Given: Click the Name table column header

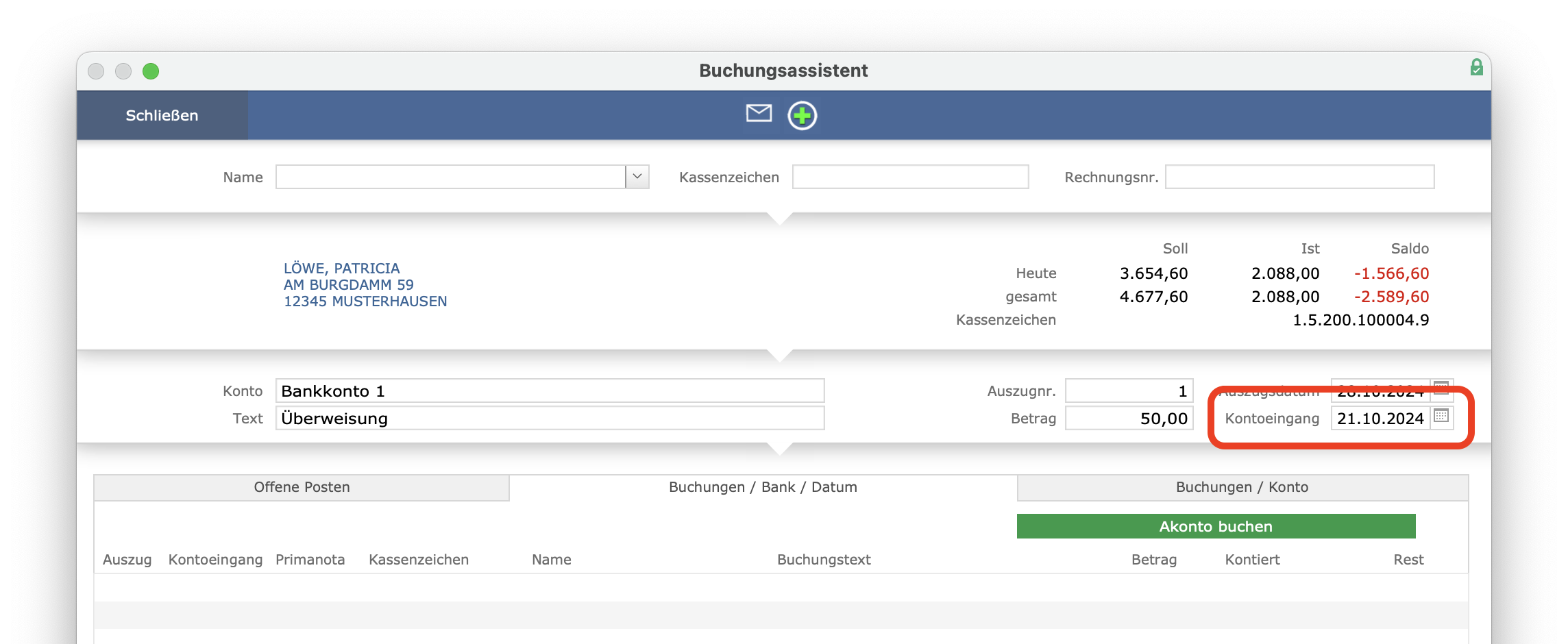Looking at the screenshot, I should click(x=551, y=560).
